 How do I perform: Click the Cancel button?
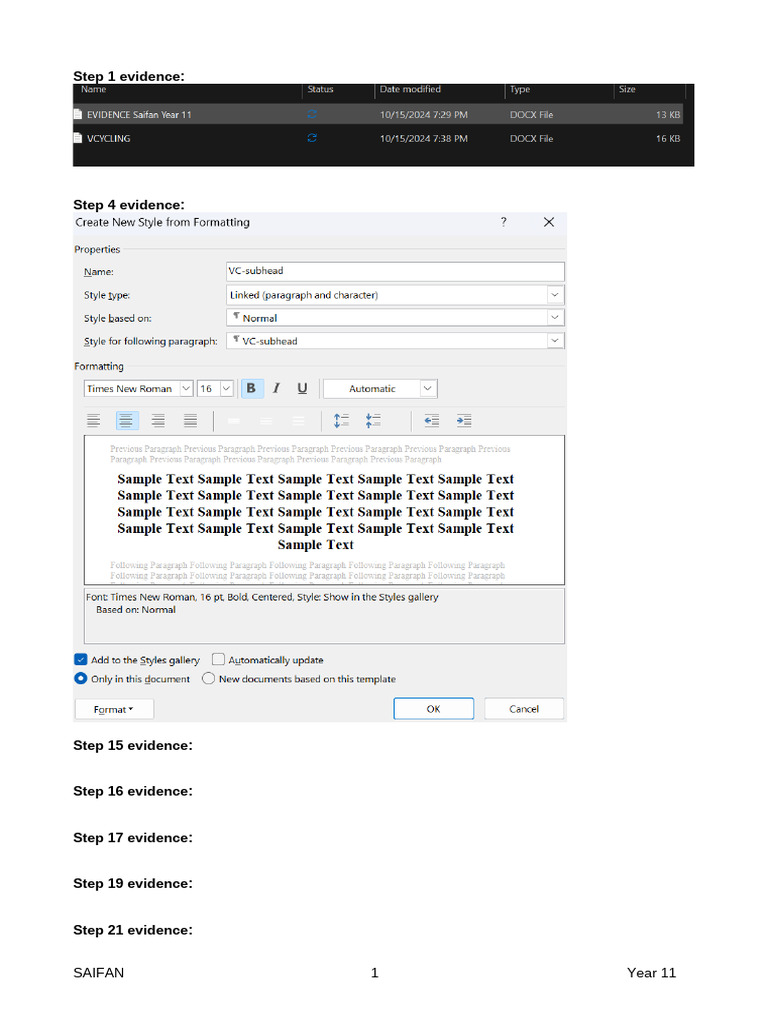524,709
